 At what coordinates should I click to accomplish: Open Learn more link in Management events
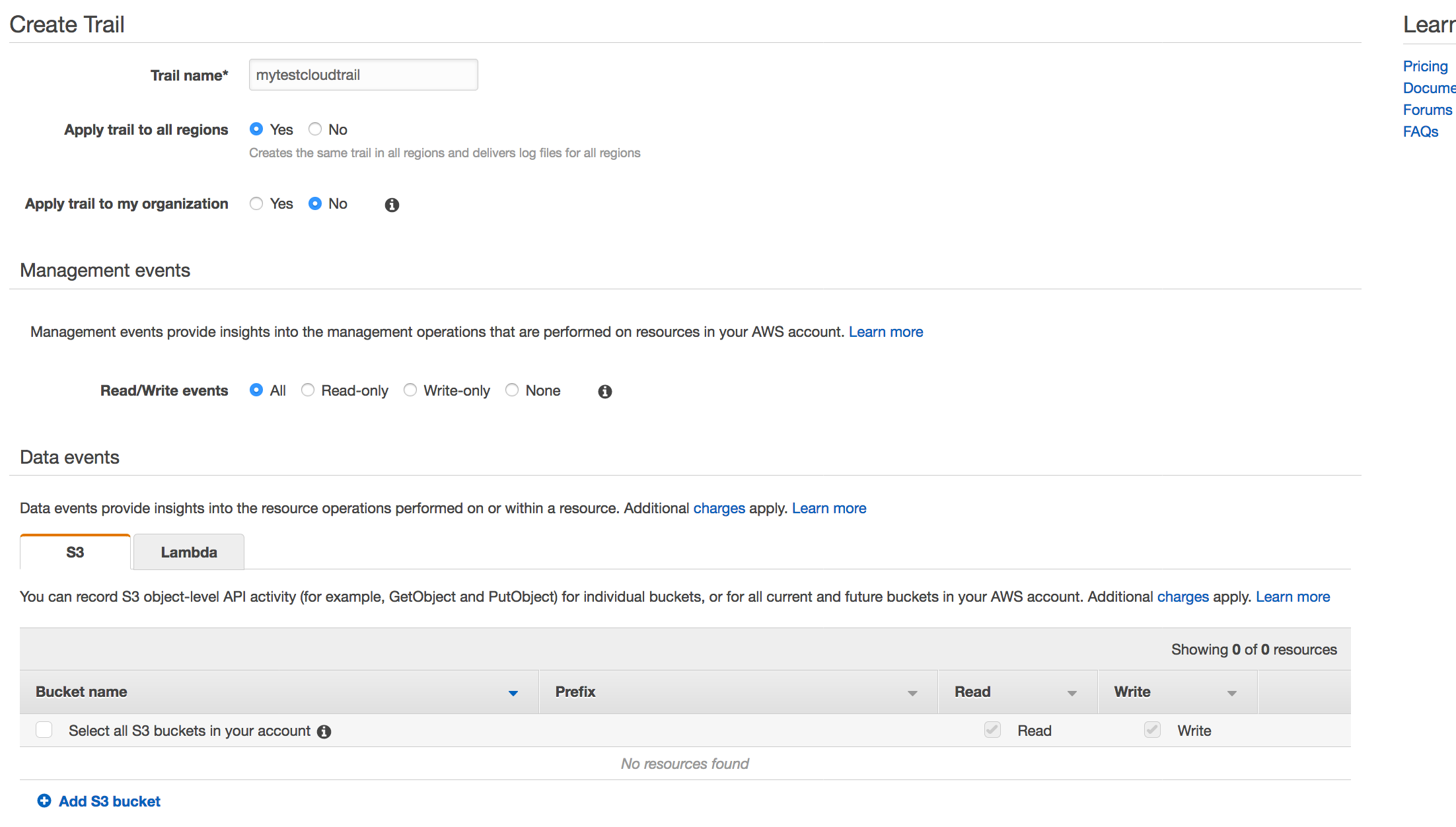[x=886, y=332]
